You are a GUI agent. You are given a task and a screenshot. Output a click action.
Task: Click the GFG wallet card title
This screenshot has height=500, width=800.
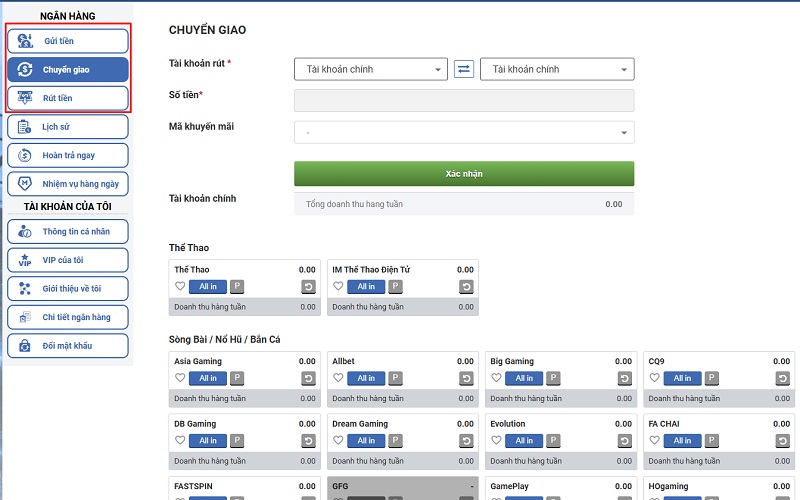tap(340, 486)
